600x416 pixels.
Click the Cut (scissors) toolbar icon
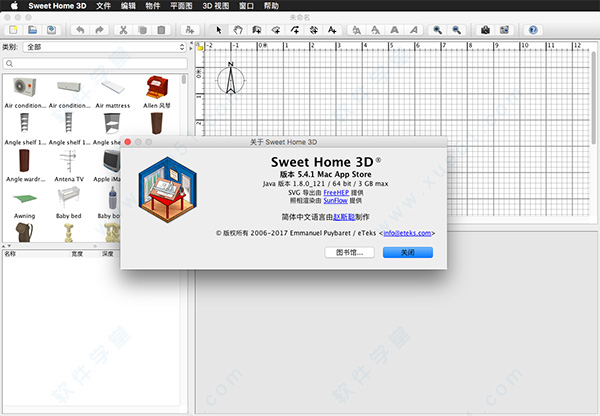(x=123, y=30)
